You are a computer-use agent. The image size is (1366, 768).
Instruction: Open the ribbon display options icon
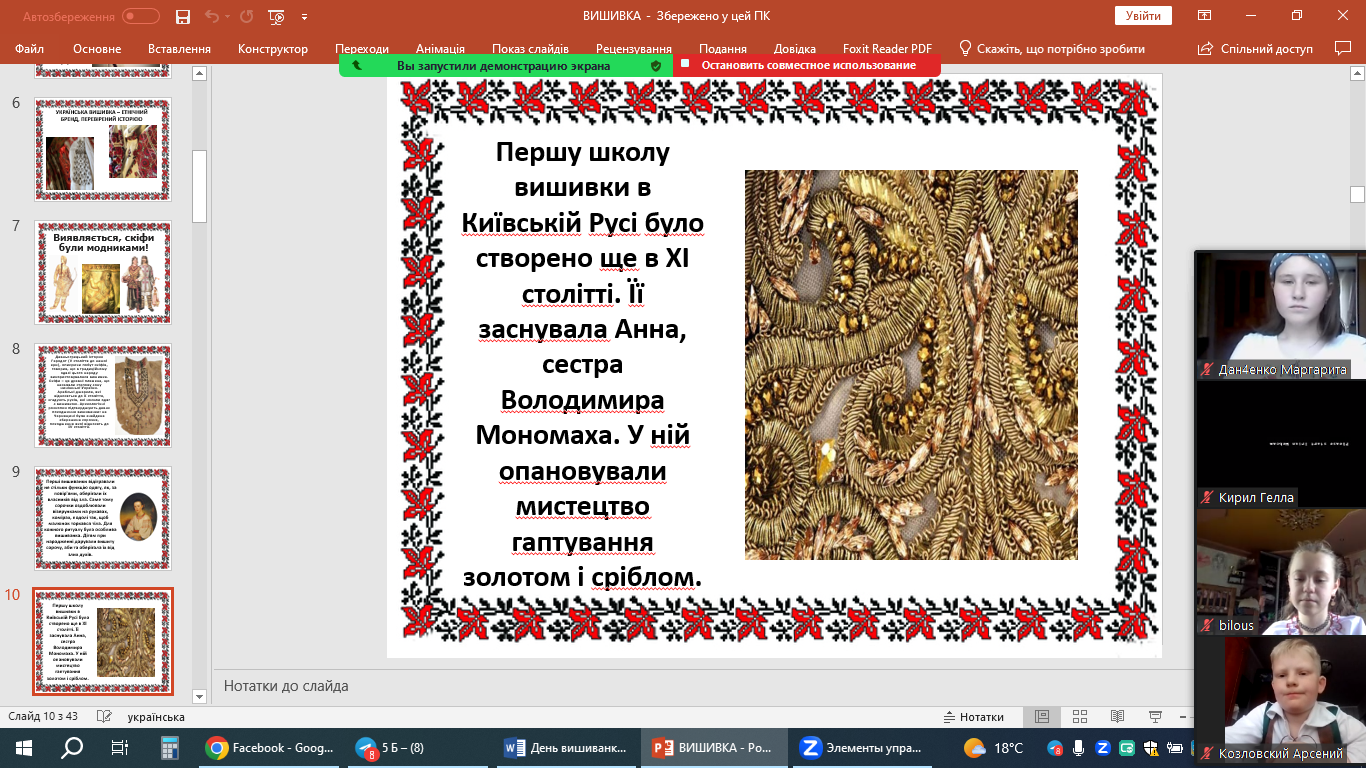pyautogui.click(x=1205, y=16)
